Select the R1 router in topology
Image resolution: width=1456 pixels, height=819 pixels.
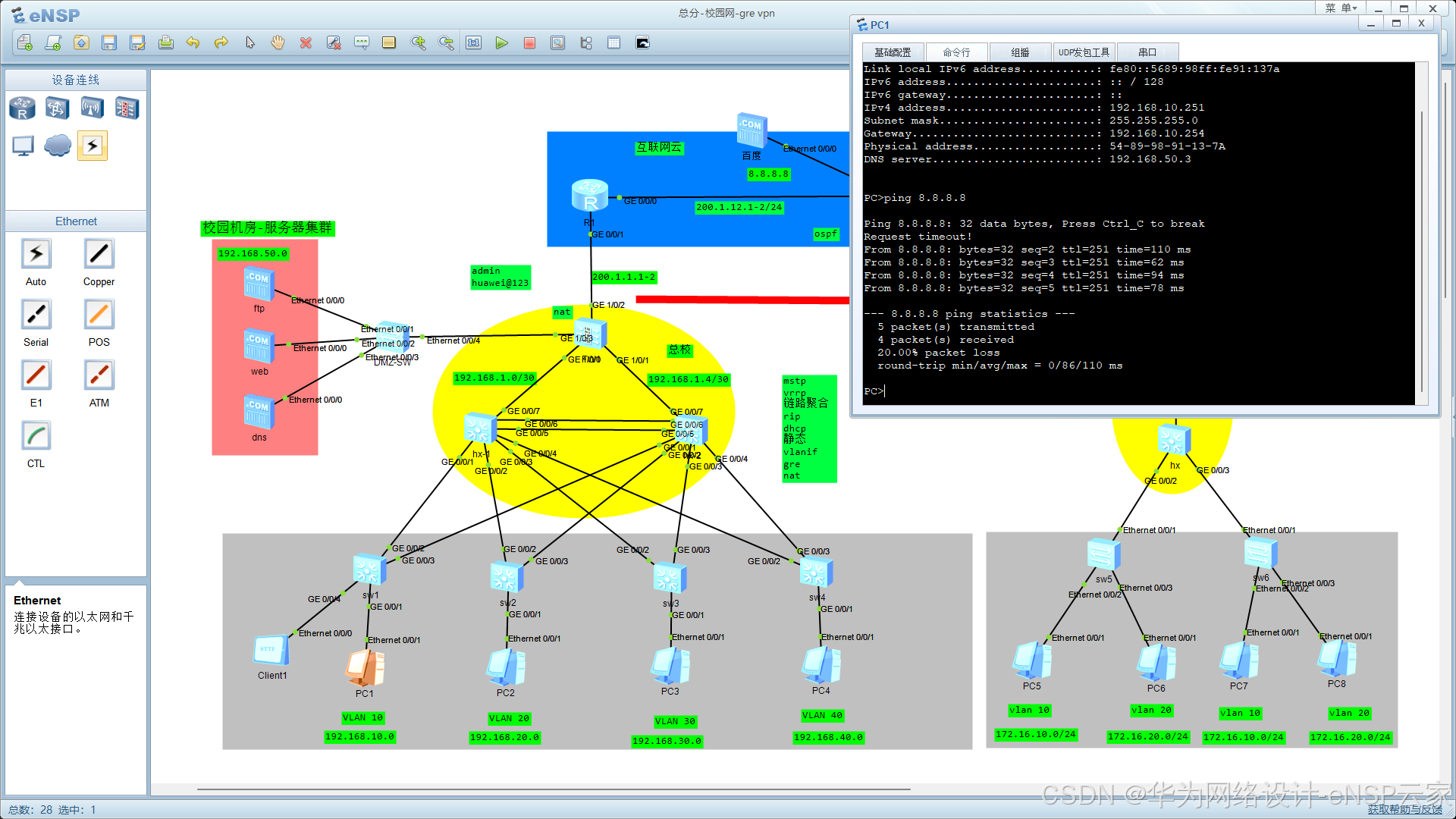click(x=589, y=196)
